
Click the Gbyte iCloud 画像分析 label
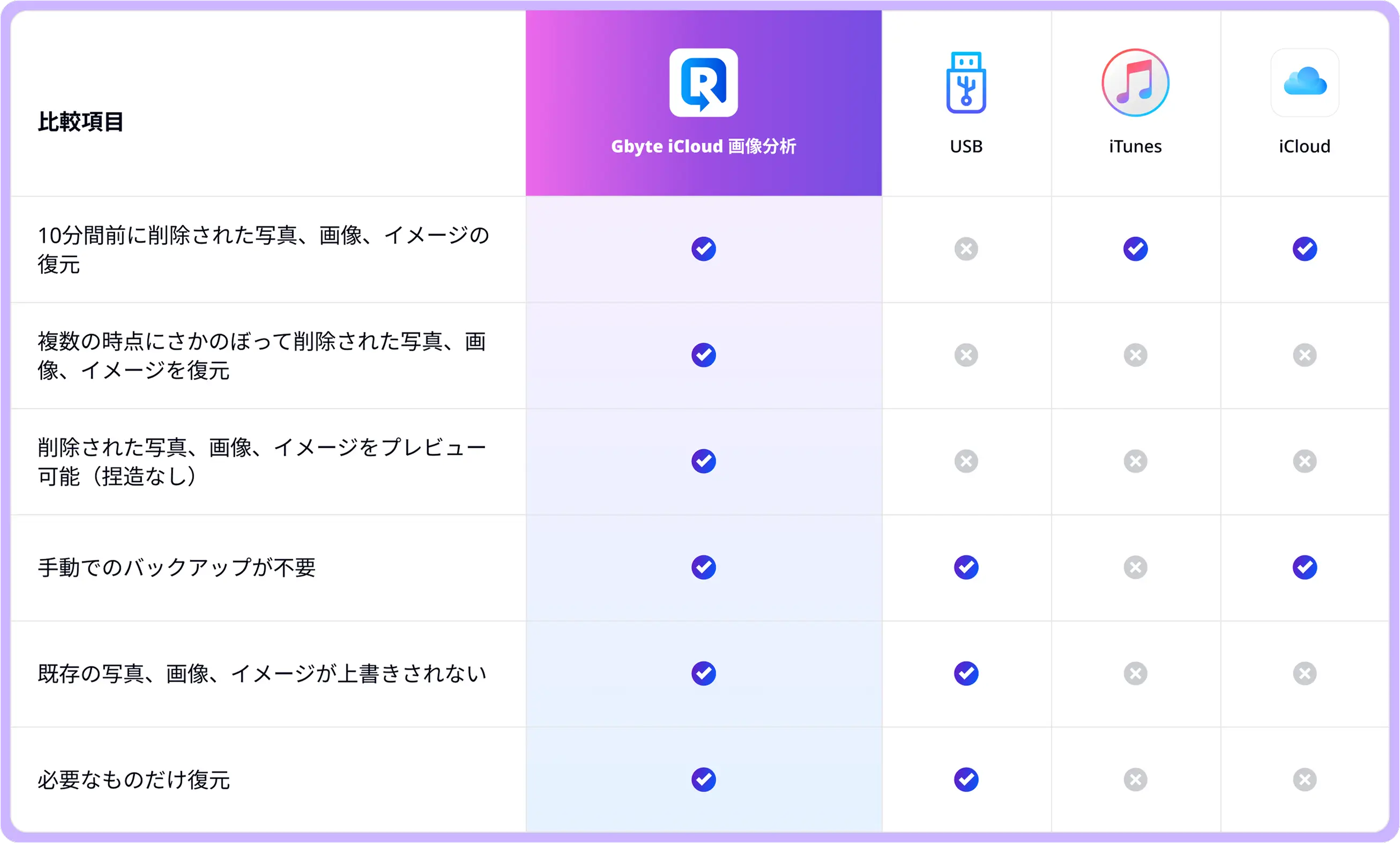point(703,146)
